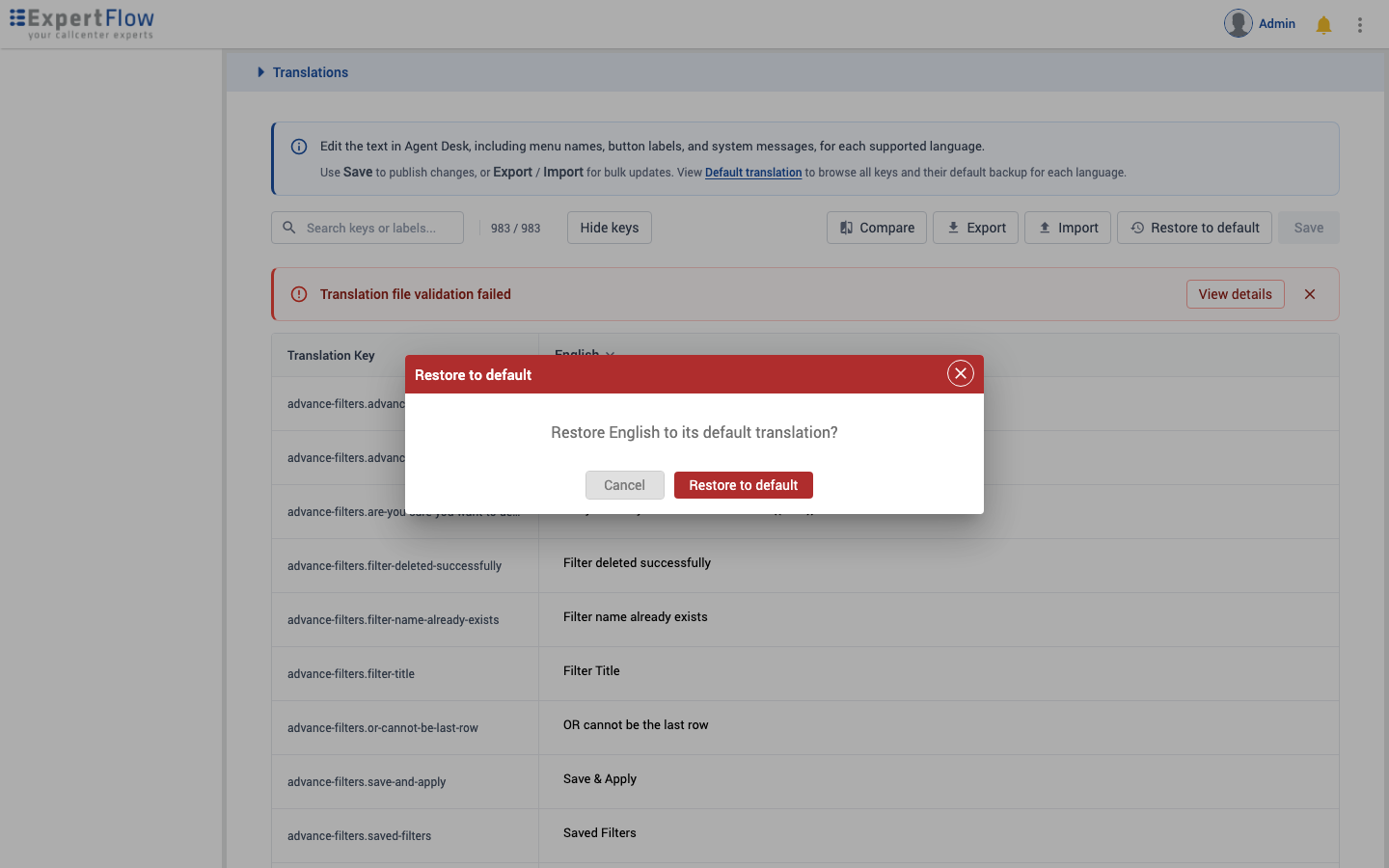Viewport: 1389px width, 868px height.
Task: Open the Translations breadcrumb
Action: point(311,72)
